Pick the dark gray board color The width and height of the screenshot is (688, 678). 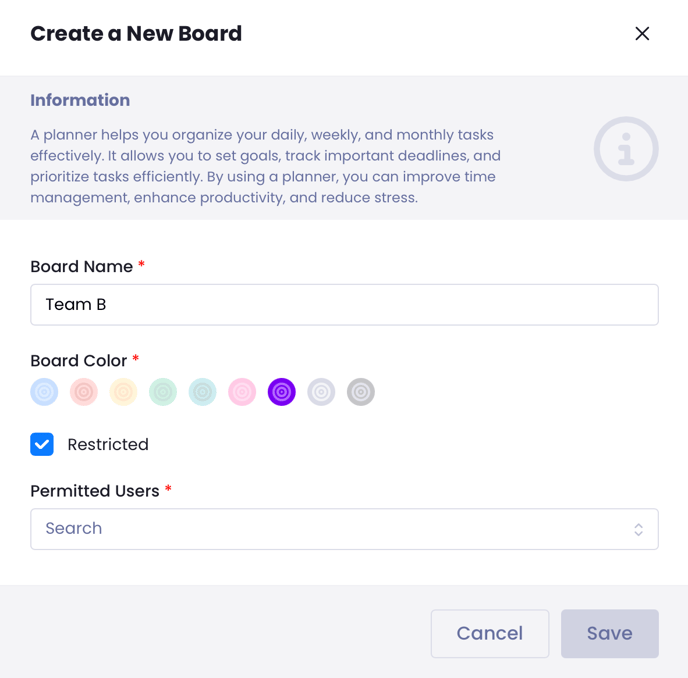click(361, 392)
